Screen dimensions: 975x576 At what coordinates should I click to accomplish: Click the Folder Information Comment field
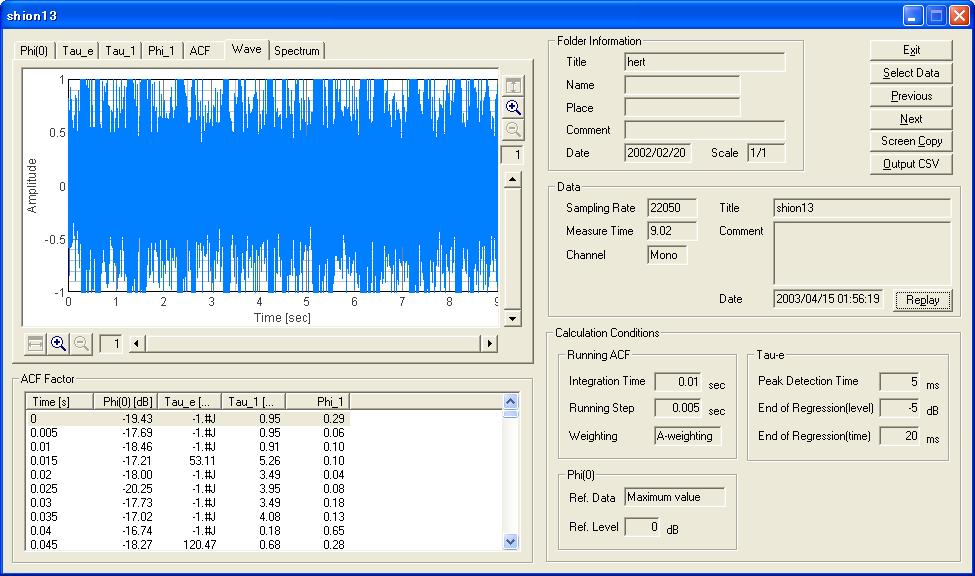click(x=705, y=130)
